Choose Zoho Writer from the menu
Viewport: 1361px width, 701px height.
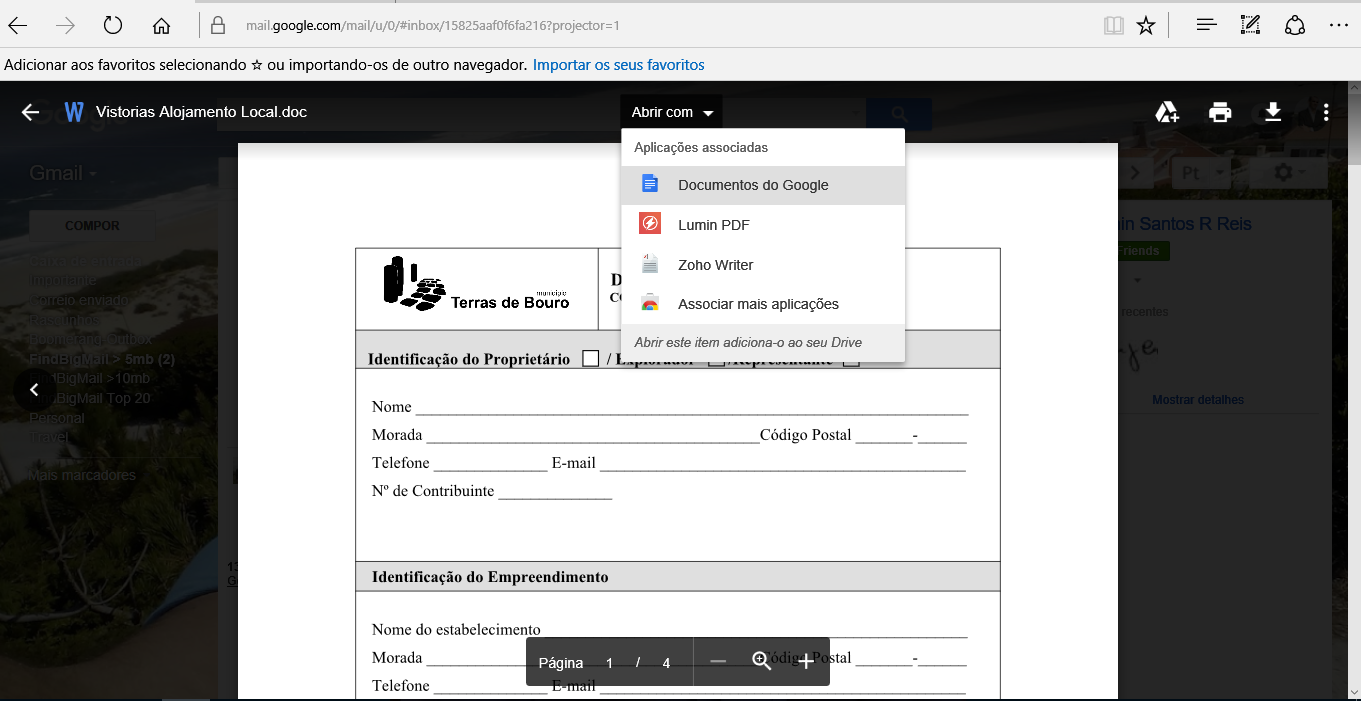(763, 265)
